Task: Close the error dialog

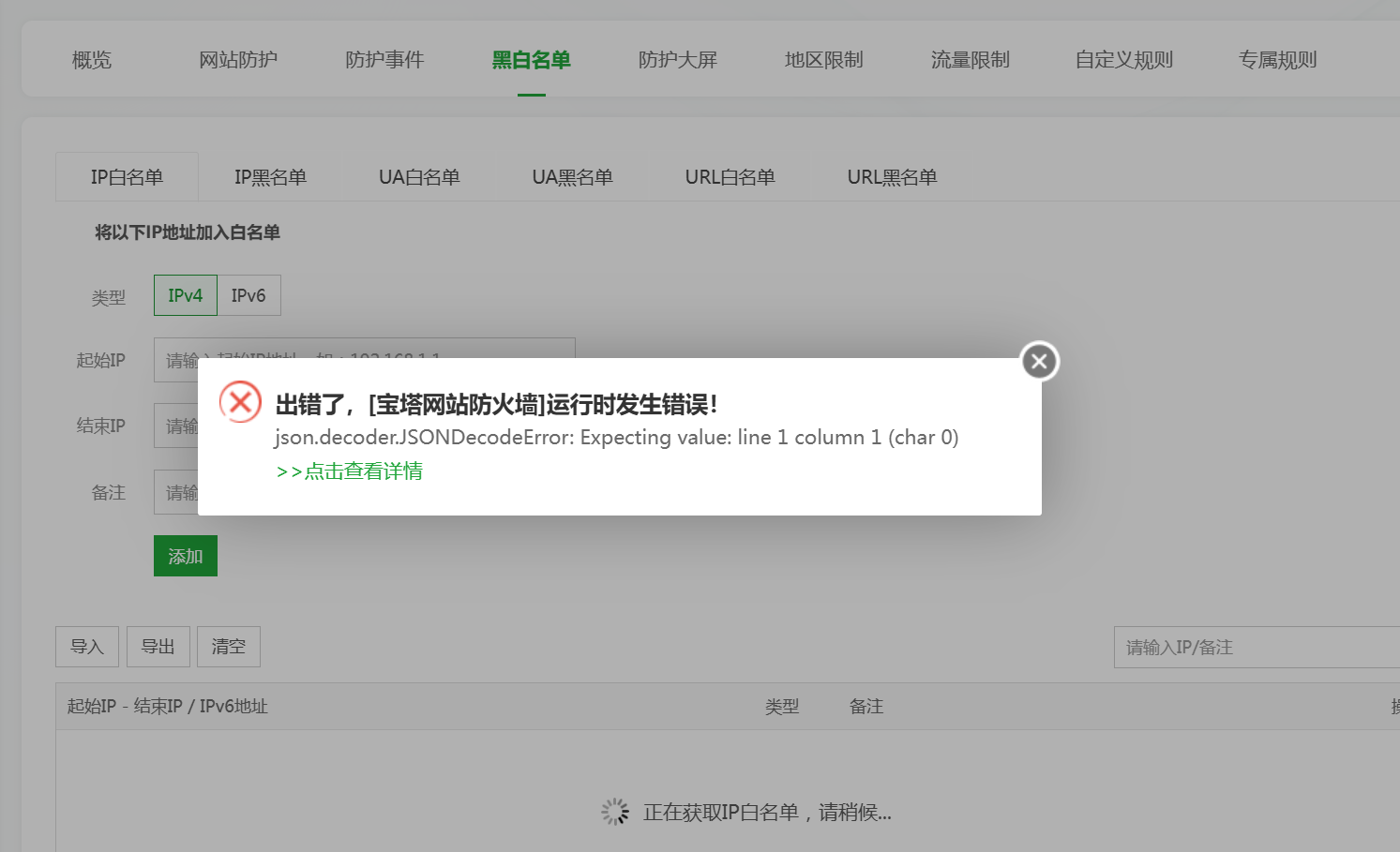Action: [x=1038, y=360]
